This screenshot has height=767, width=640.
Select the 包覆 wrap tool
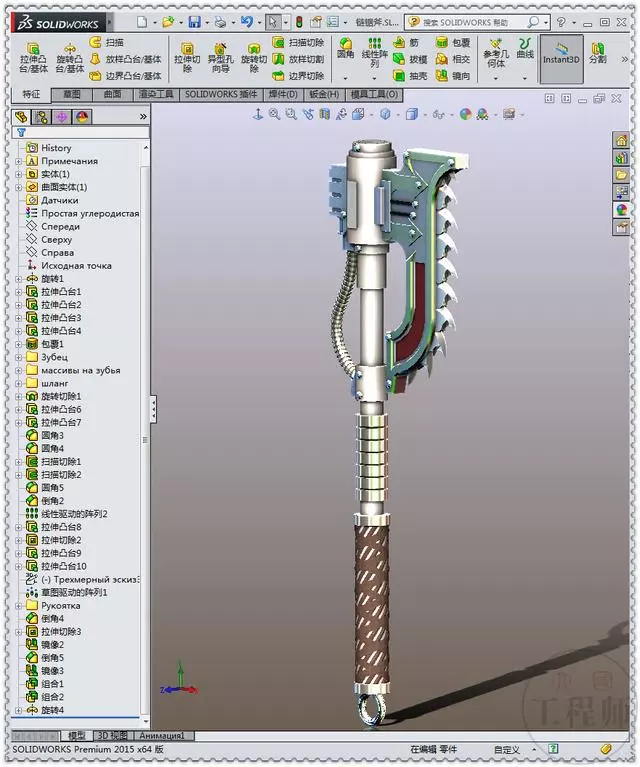[x=453, y=43]
